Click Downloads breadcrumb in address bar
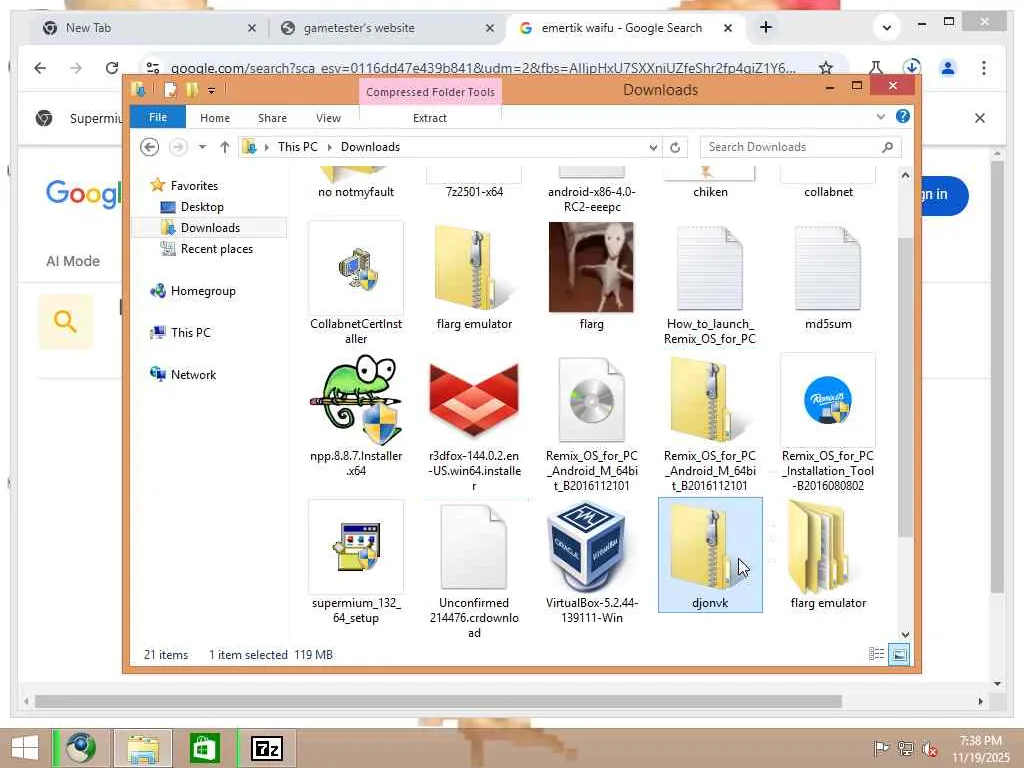This screenshot has height=768, width=1024. (370, 147)
